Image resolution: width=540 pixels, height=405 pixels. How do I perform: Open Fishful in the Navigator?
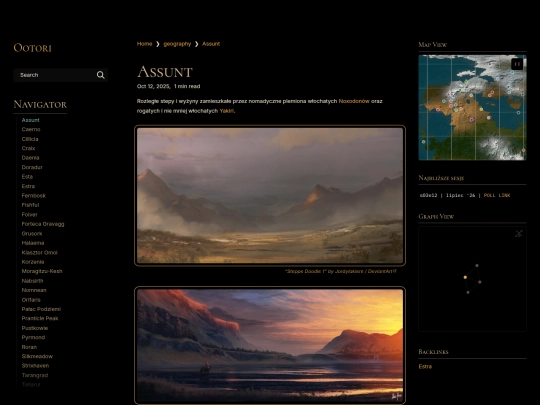coord(30,205)
